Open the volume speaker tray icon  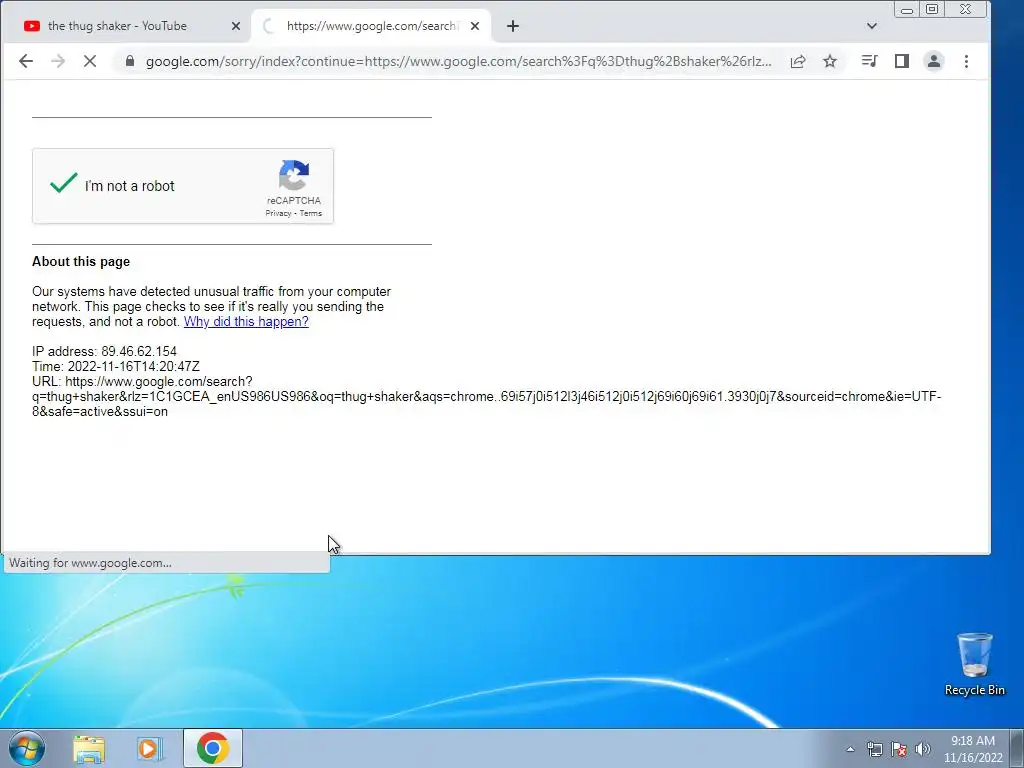pos(923,749)
